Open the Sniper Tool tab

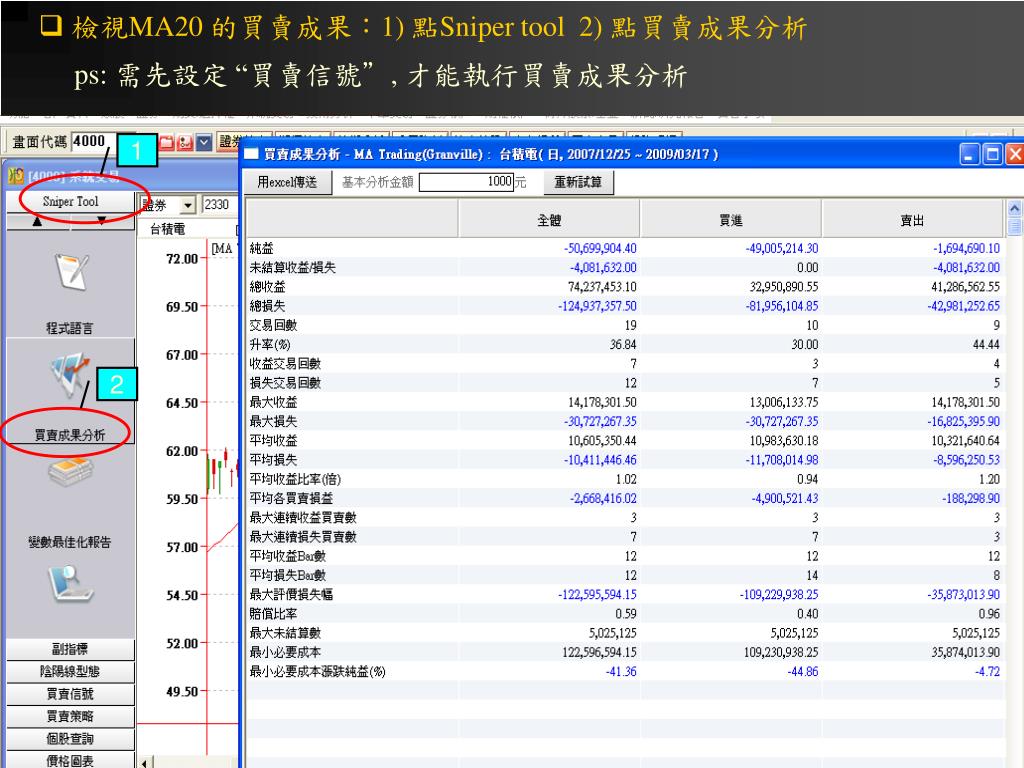70,201
